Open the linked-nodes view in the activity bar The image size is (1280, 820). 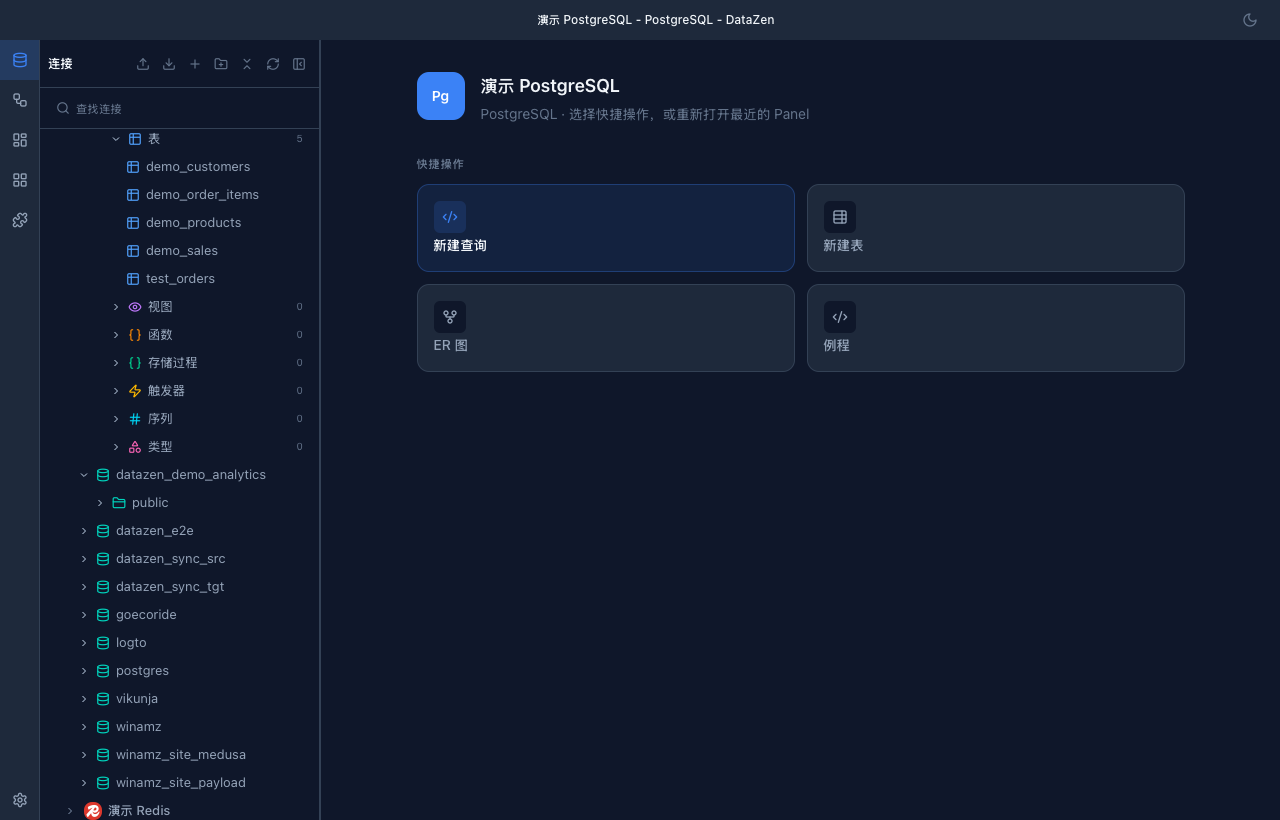(x=20, y=100)
